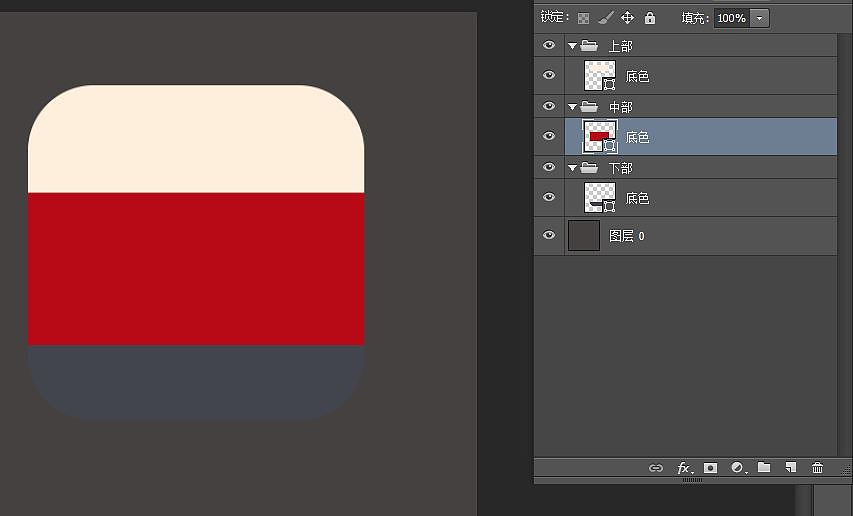Create new fill or adjustment layer

738,468
